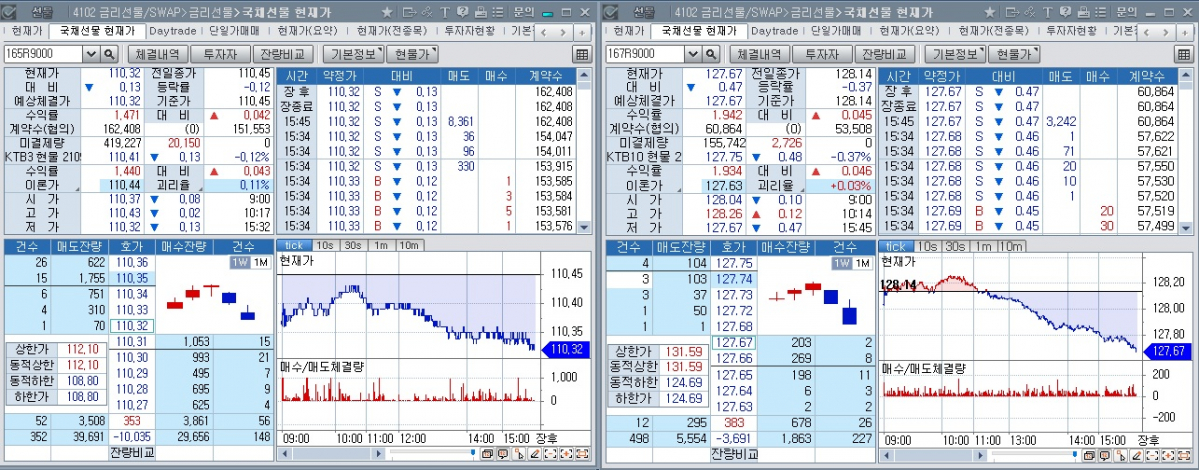Viewport: 1199px width, 470px height.
Task: Switch to 현재가(요약) tab in right window
Action: point(909,31)
